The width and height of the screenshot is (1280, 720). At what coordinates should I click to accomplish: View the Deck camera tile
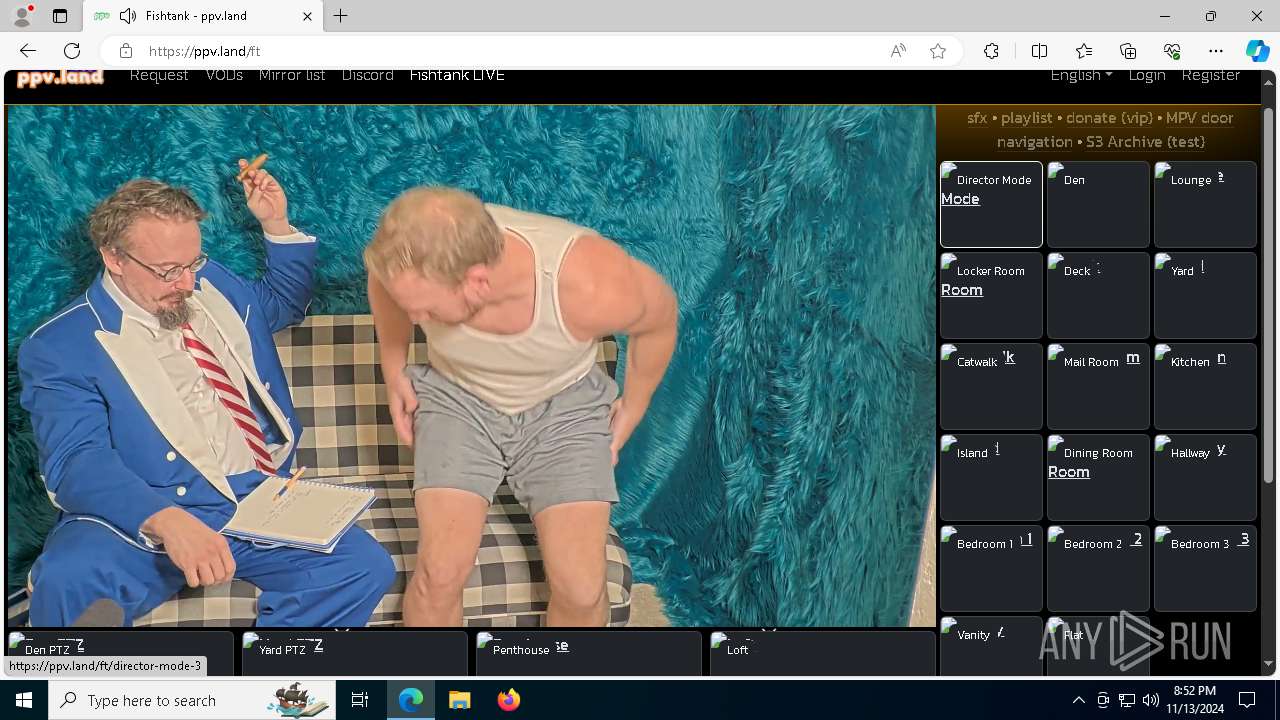1098,295
